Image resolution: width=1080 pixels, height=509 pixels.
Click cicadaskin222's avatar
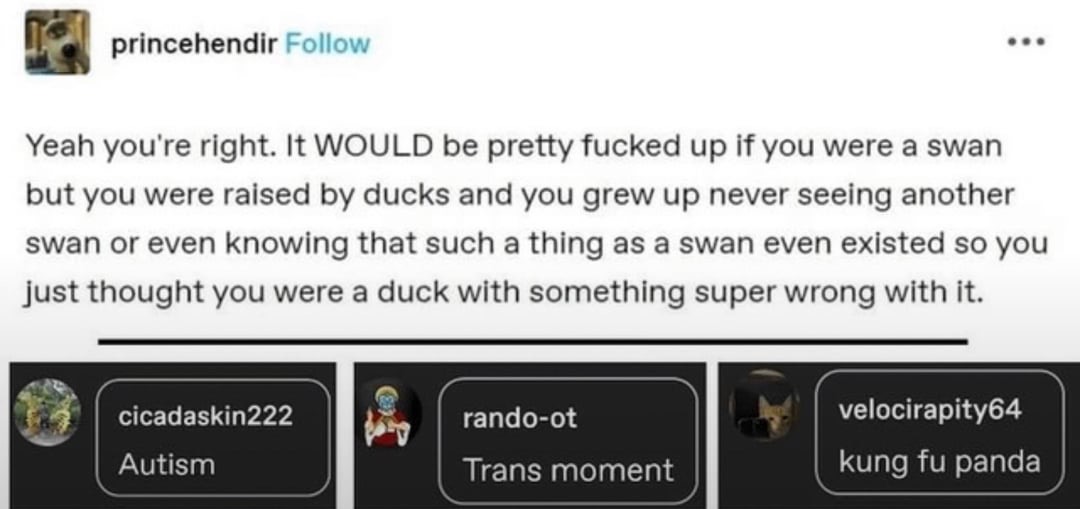(47, 412)
